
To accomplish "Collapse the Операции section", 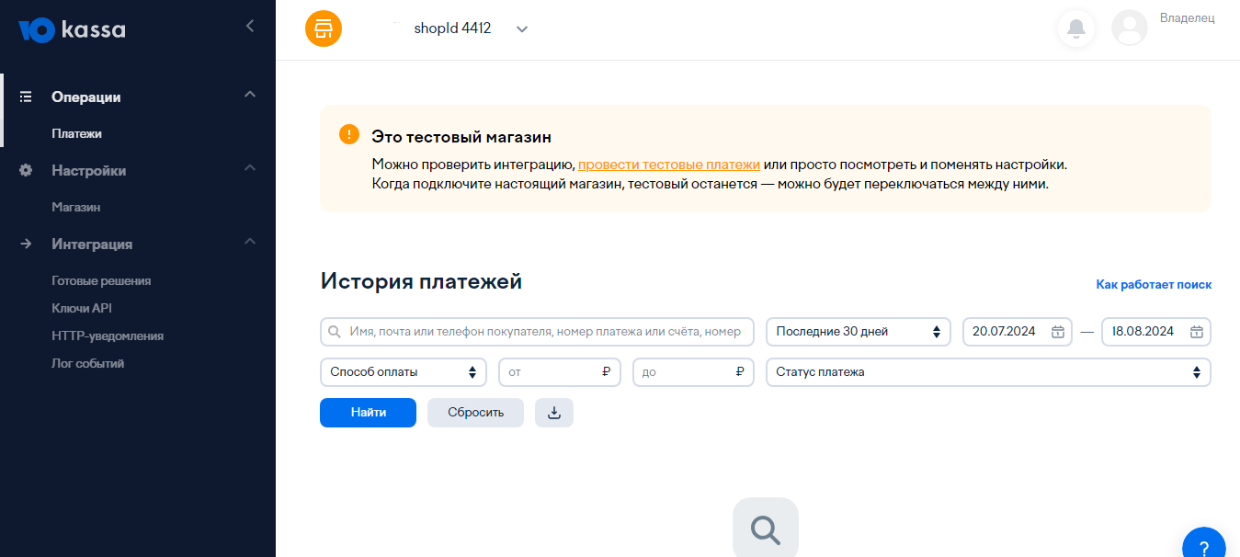I will pos(250,95).
